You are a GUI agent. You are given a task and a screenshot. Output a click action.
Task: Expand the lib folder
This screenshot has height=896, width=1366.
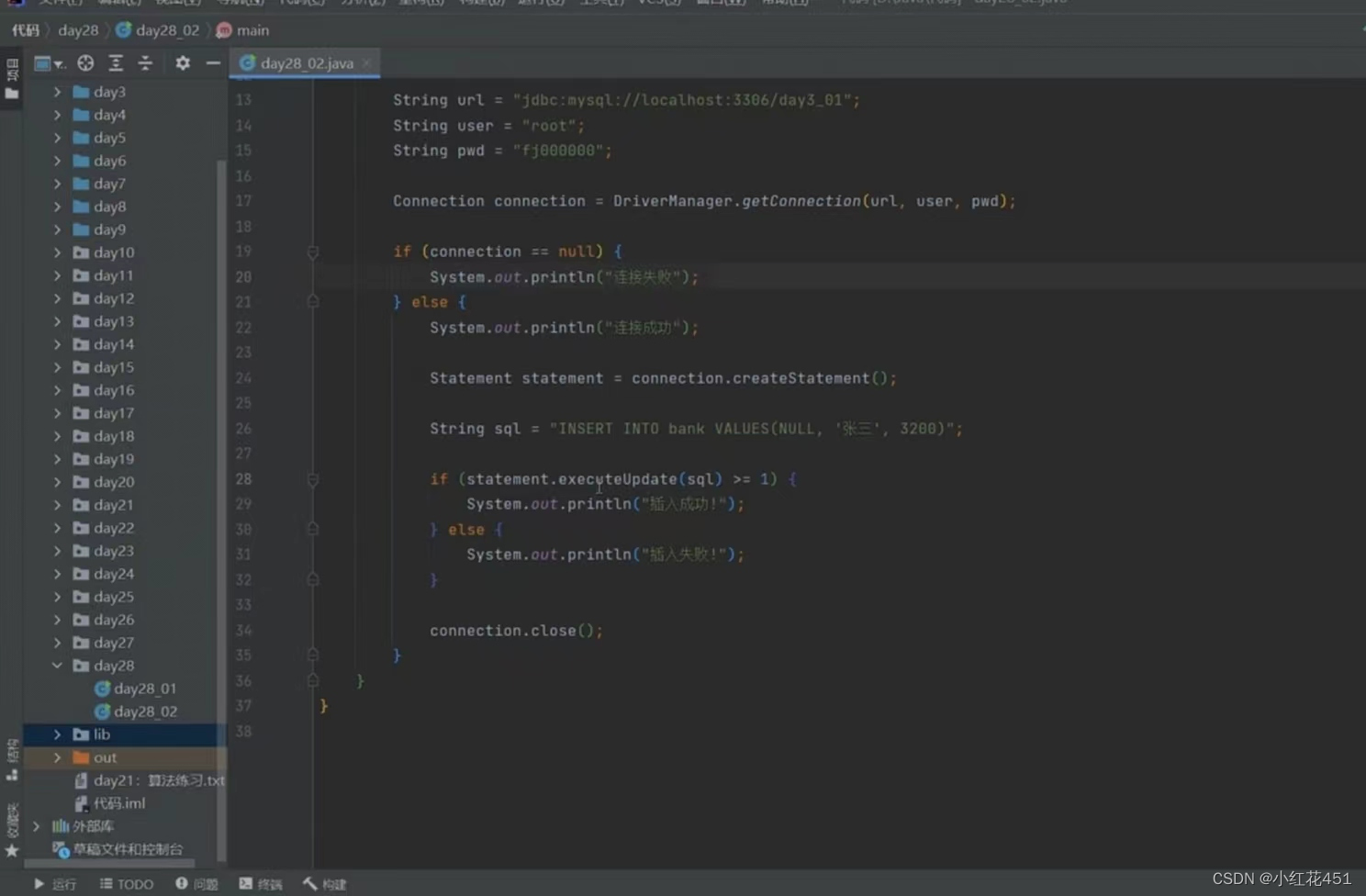57,734
